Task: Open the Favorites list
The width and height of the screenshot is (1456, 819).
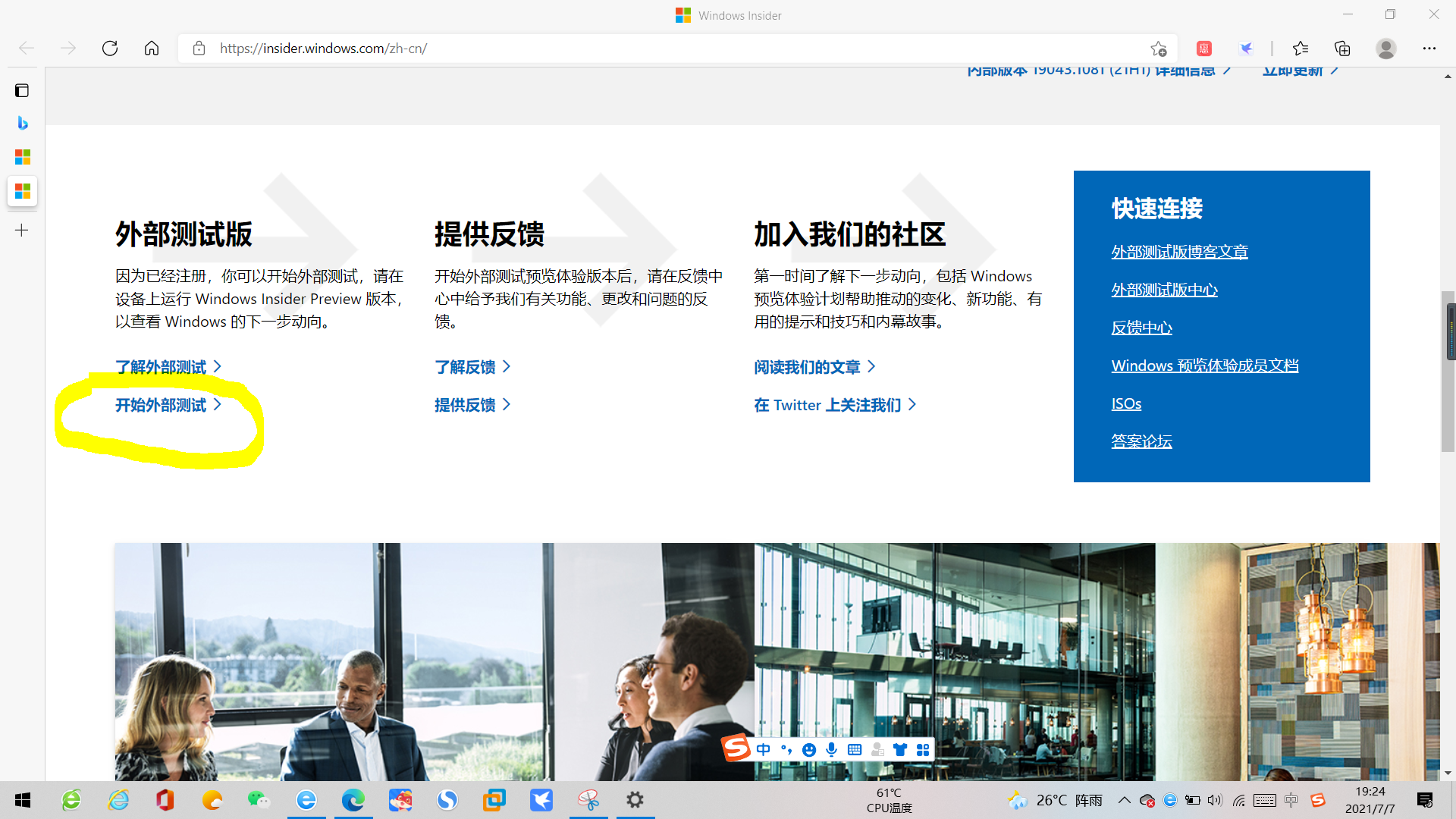Action: coord(1301,49)
